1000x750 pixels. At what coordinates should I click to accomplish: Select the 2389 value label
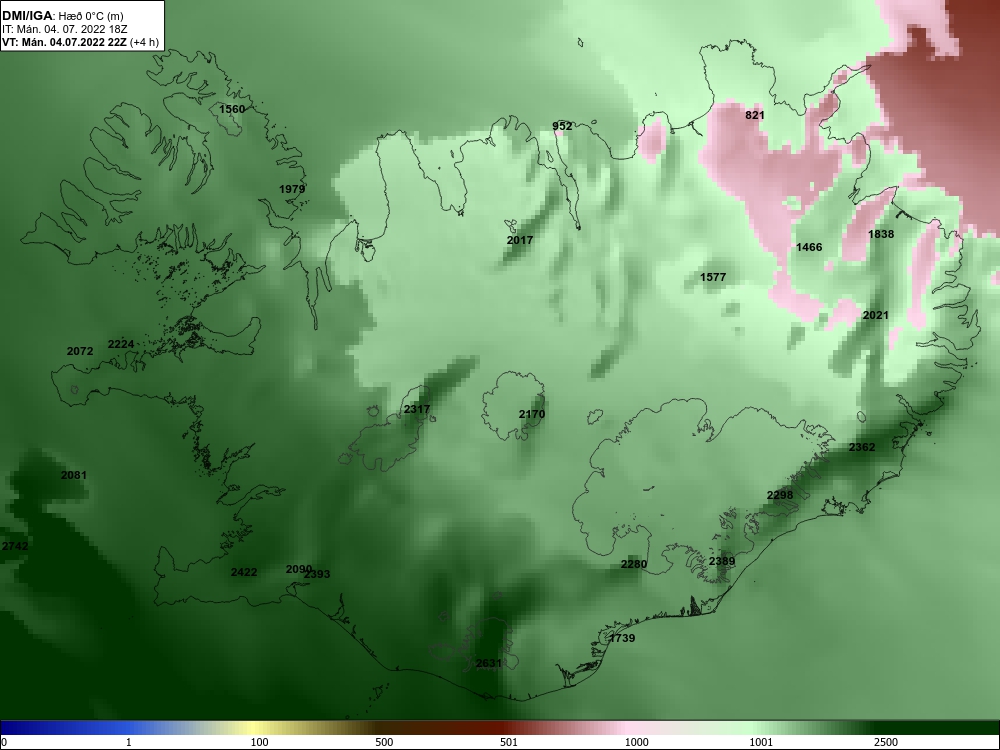pos(722,561)
